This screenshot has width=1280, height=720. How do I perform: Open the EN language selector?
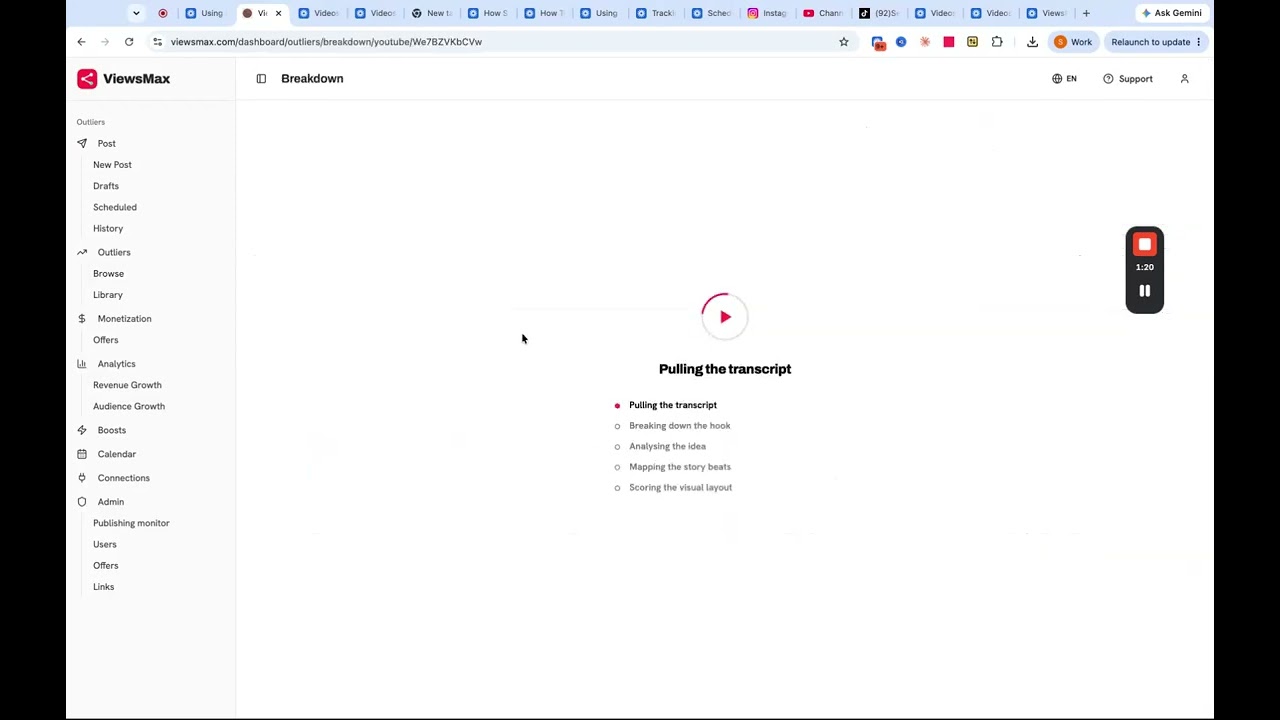click(x=1064, y=79)
